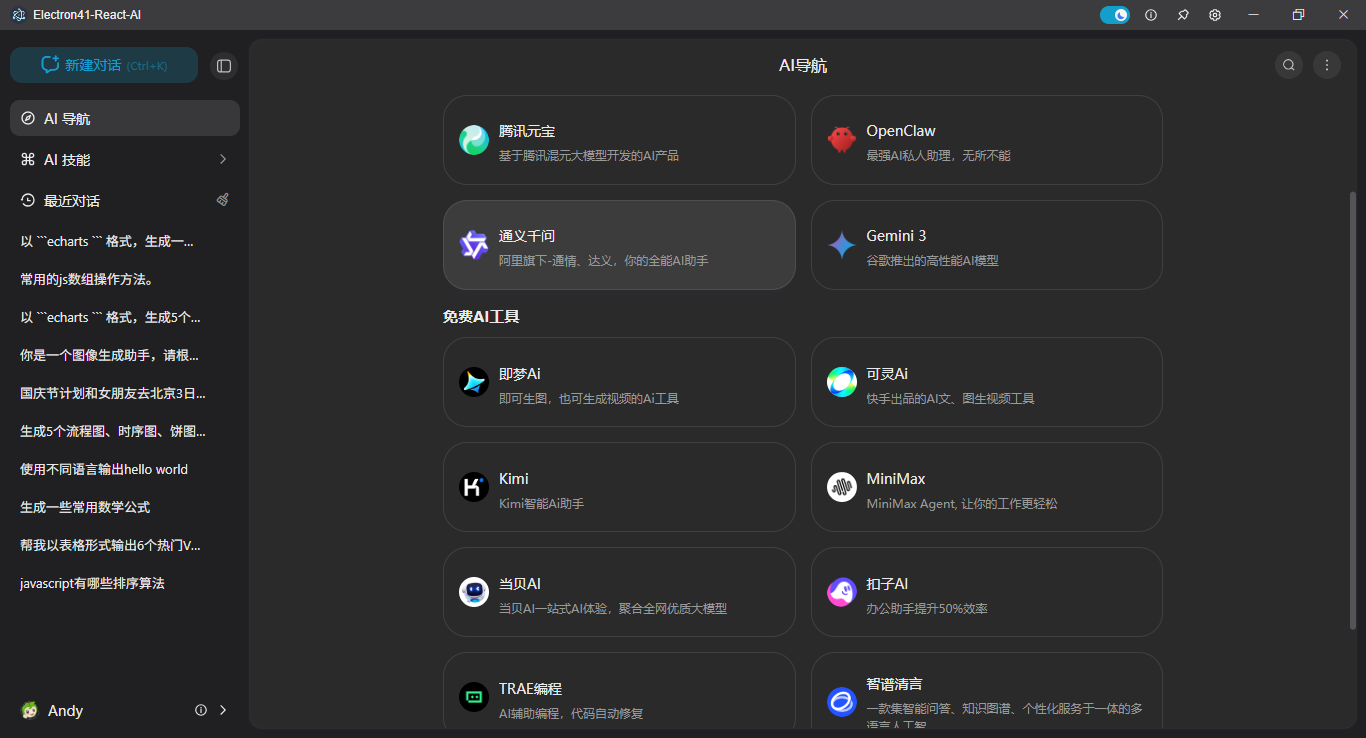Click the 智谱清言 logo
The width and height of the screenshot is (1366, 738).
coord(842,702)
